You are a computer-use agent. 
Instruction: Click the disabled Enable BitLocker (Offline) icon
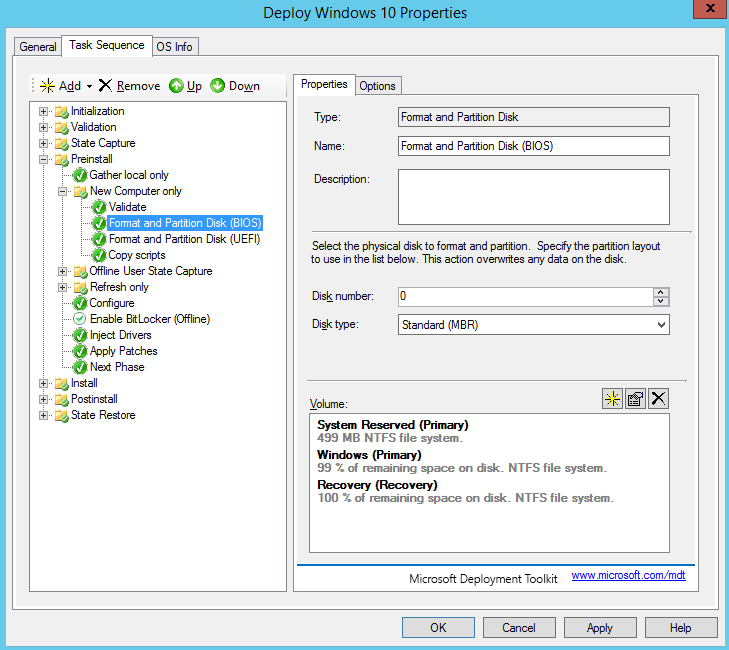click(x=80, y=319)
